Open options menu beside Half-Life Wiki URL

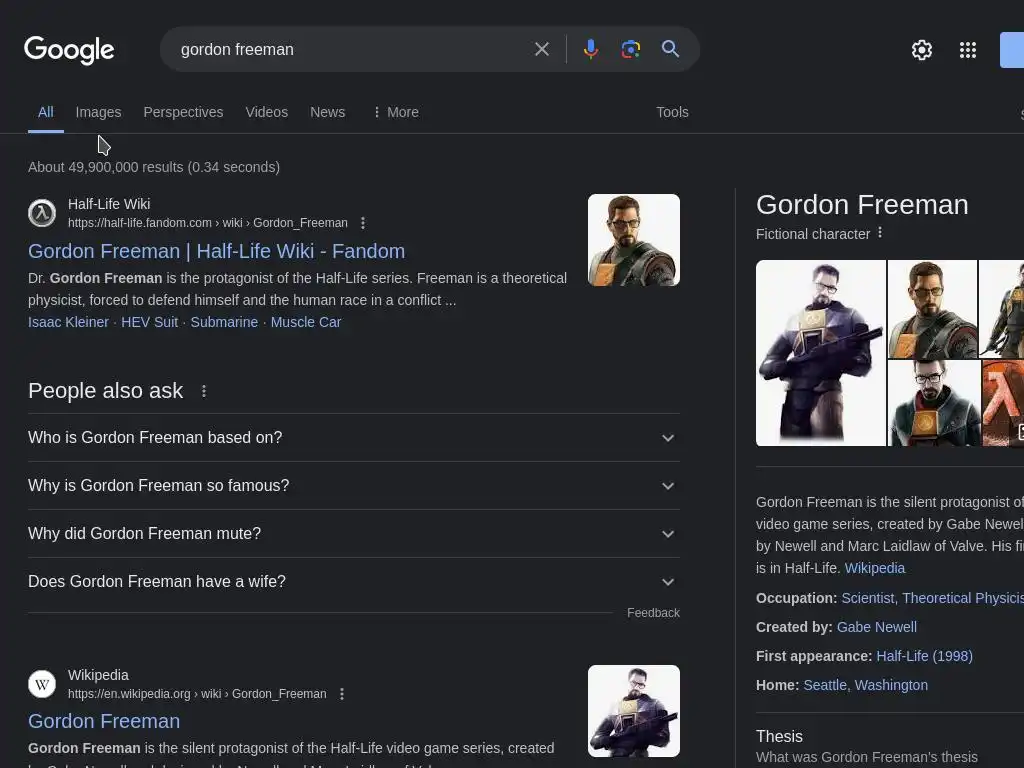[x=363, y=223]
